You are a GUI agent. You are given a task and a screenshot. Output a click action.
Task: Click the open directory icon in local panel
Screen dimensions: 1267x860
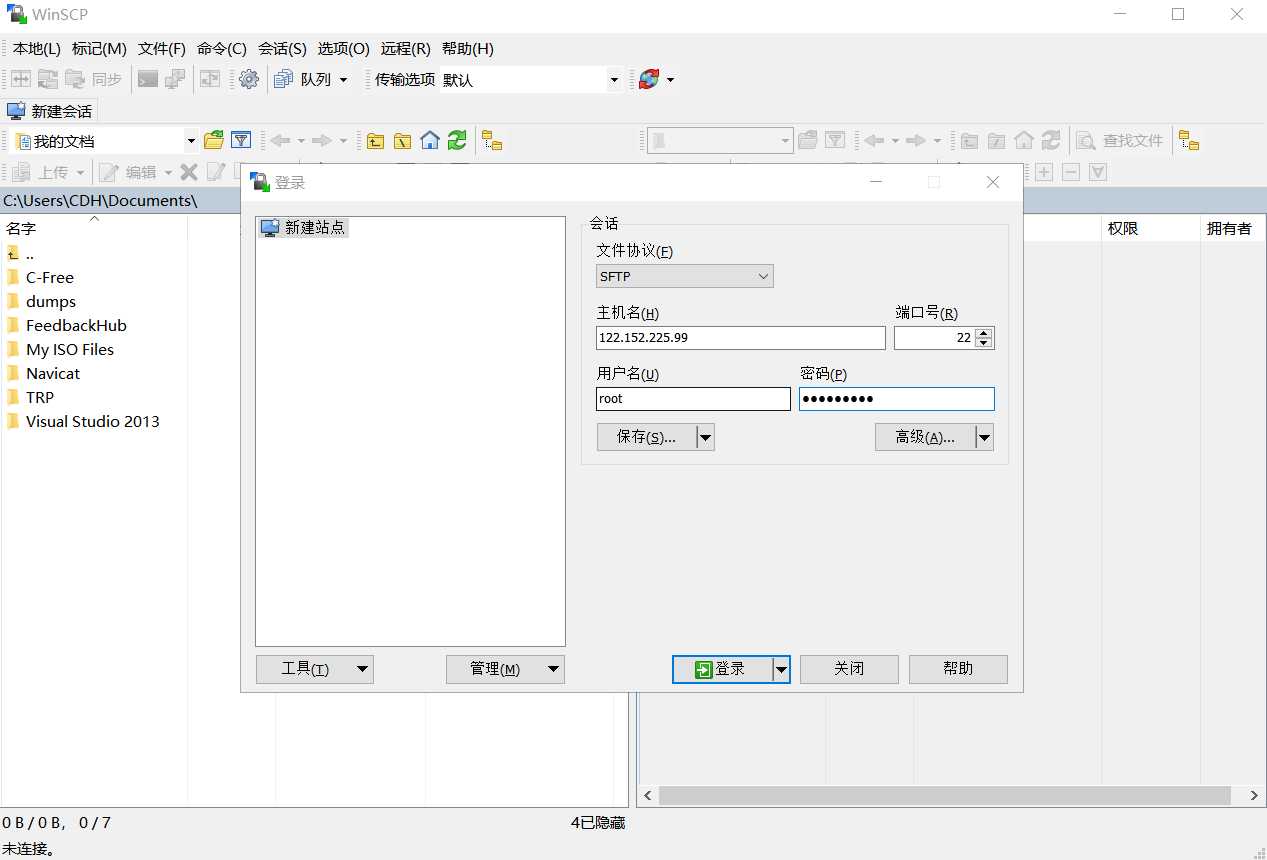[x=214, y=140]
